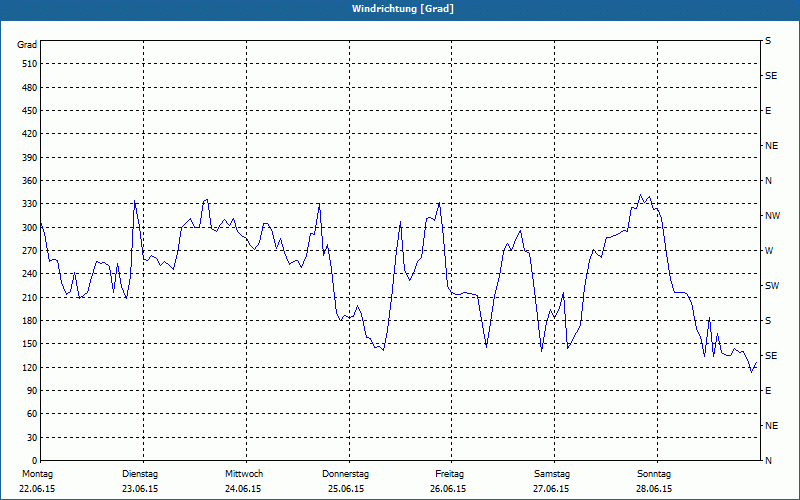Click the 330 y-axis tick label

[29, 204]
